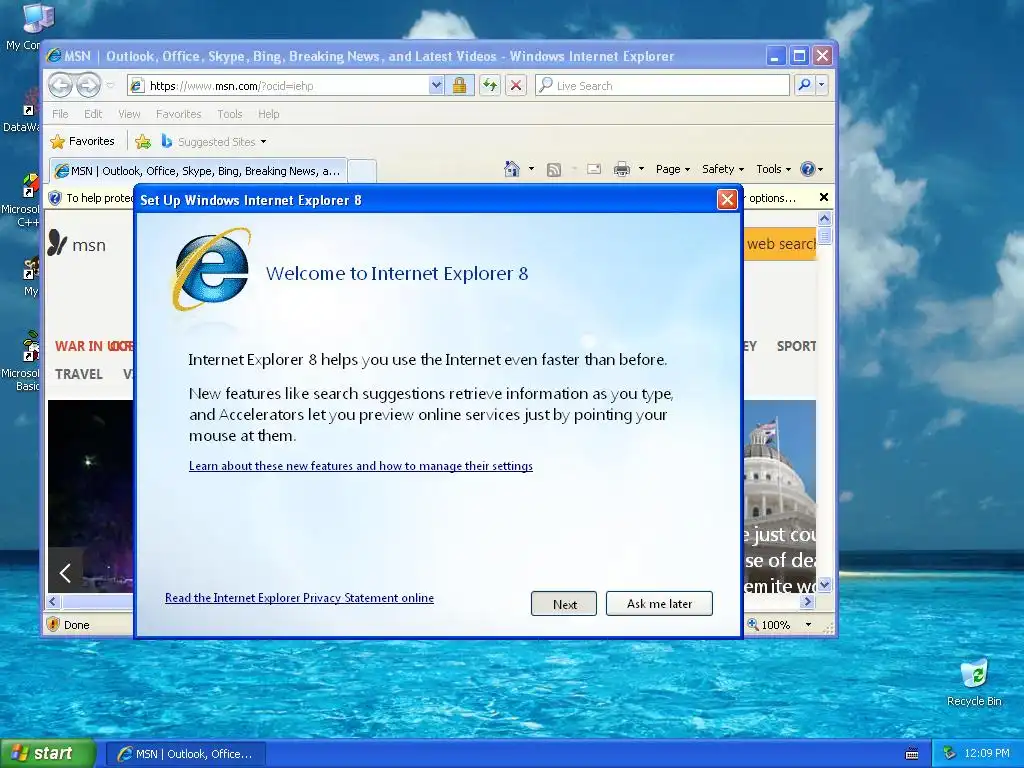Click the Live Search box
This screenshot has width=1024, height=768.
(662, 86)
